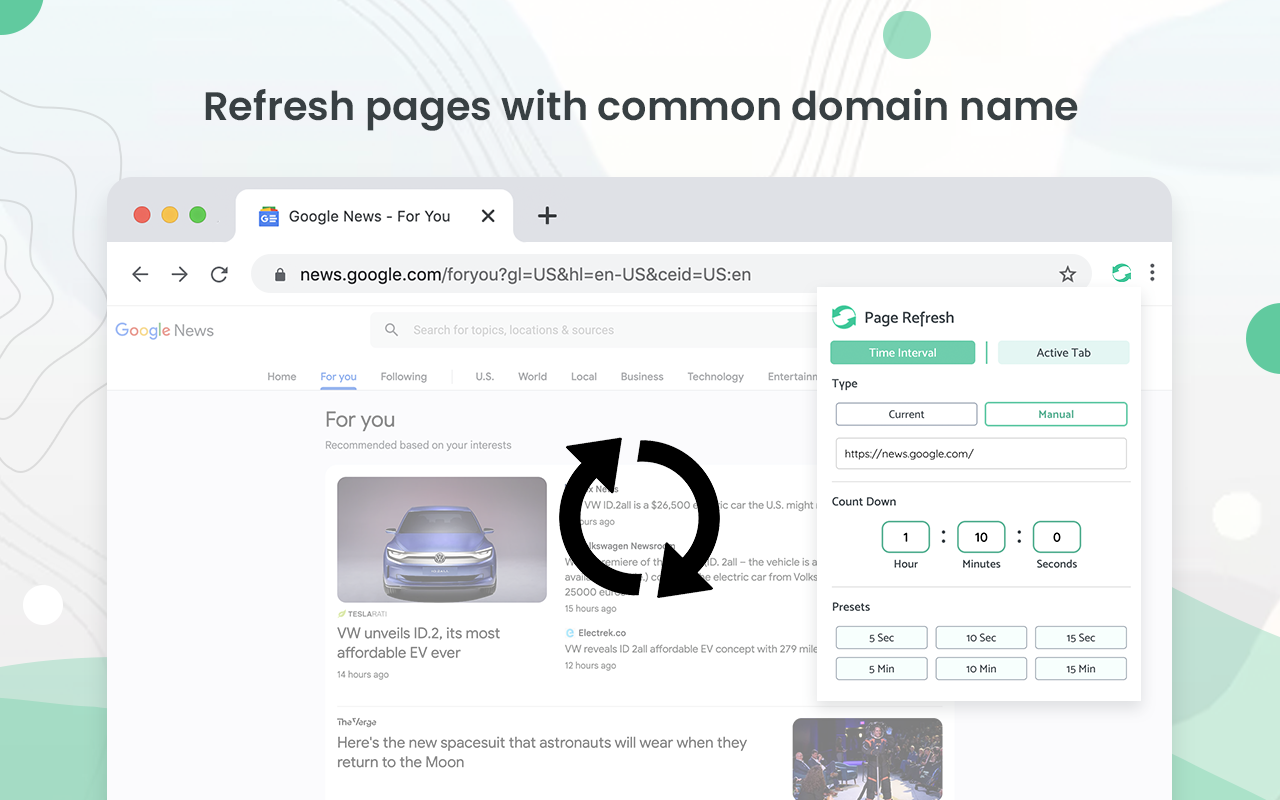Click the padlock icon before the URL
1280x800 pixels.
tap(280, 273)
